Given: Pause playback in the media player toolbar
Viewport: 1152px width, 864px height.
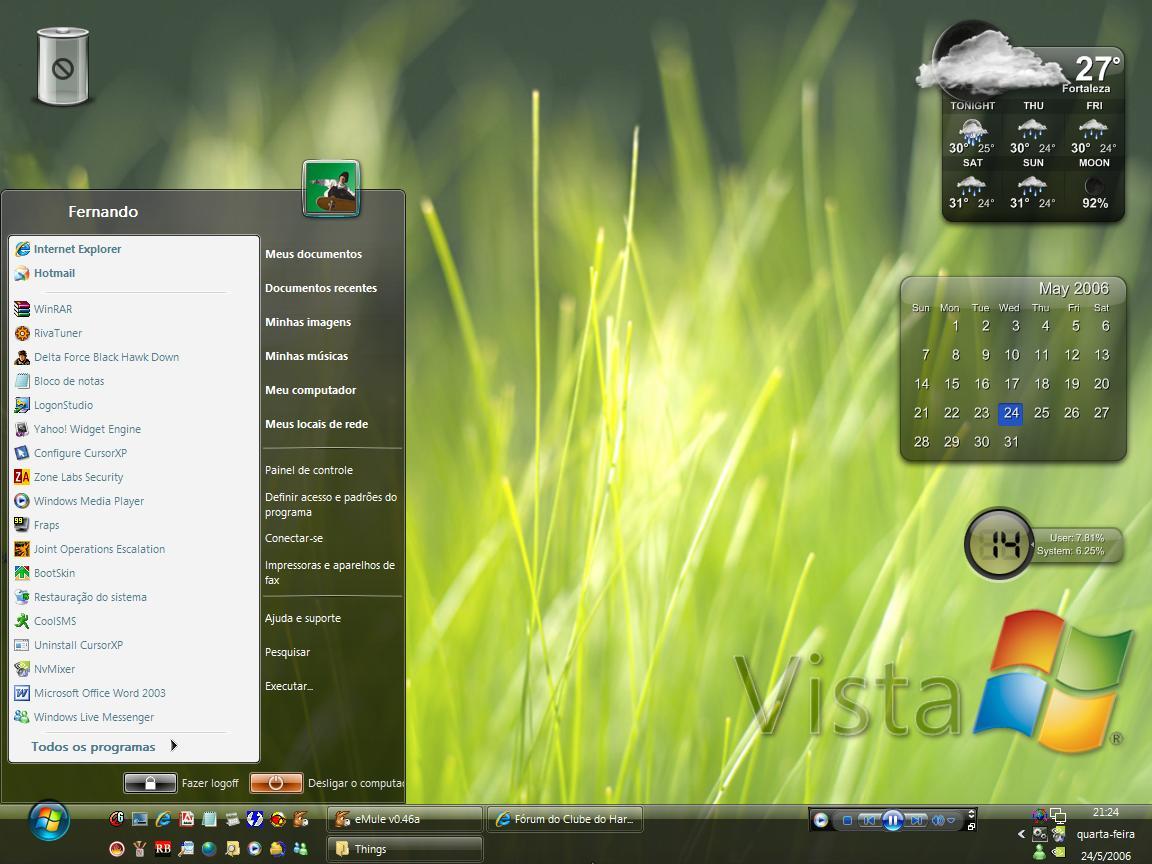Looking at the screenshot, I should (892, 820).
